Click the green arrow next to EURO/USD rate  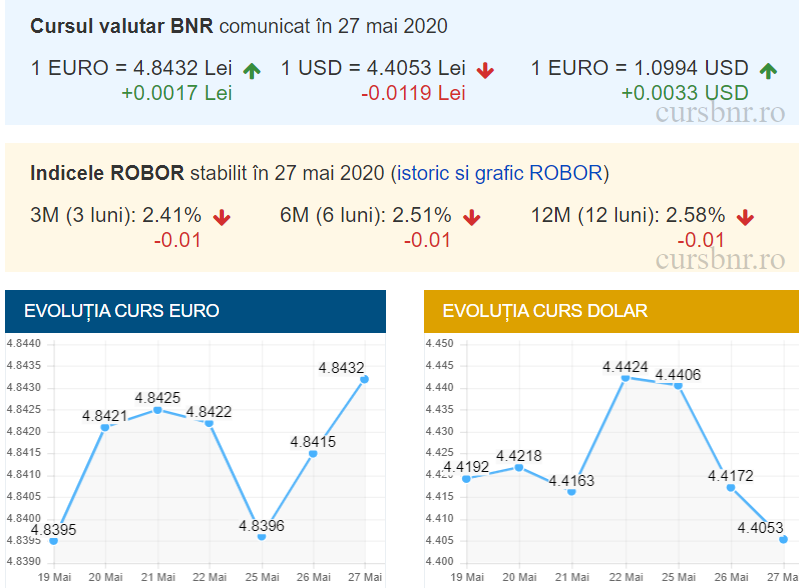click(768, 70)
